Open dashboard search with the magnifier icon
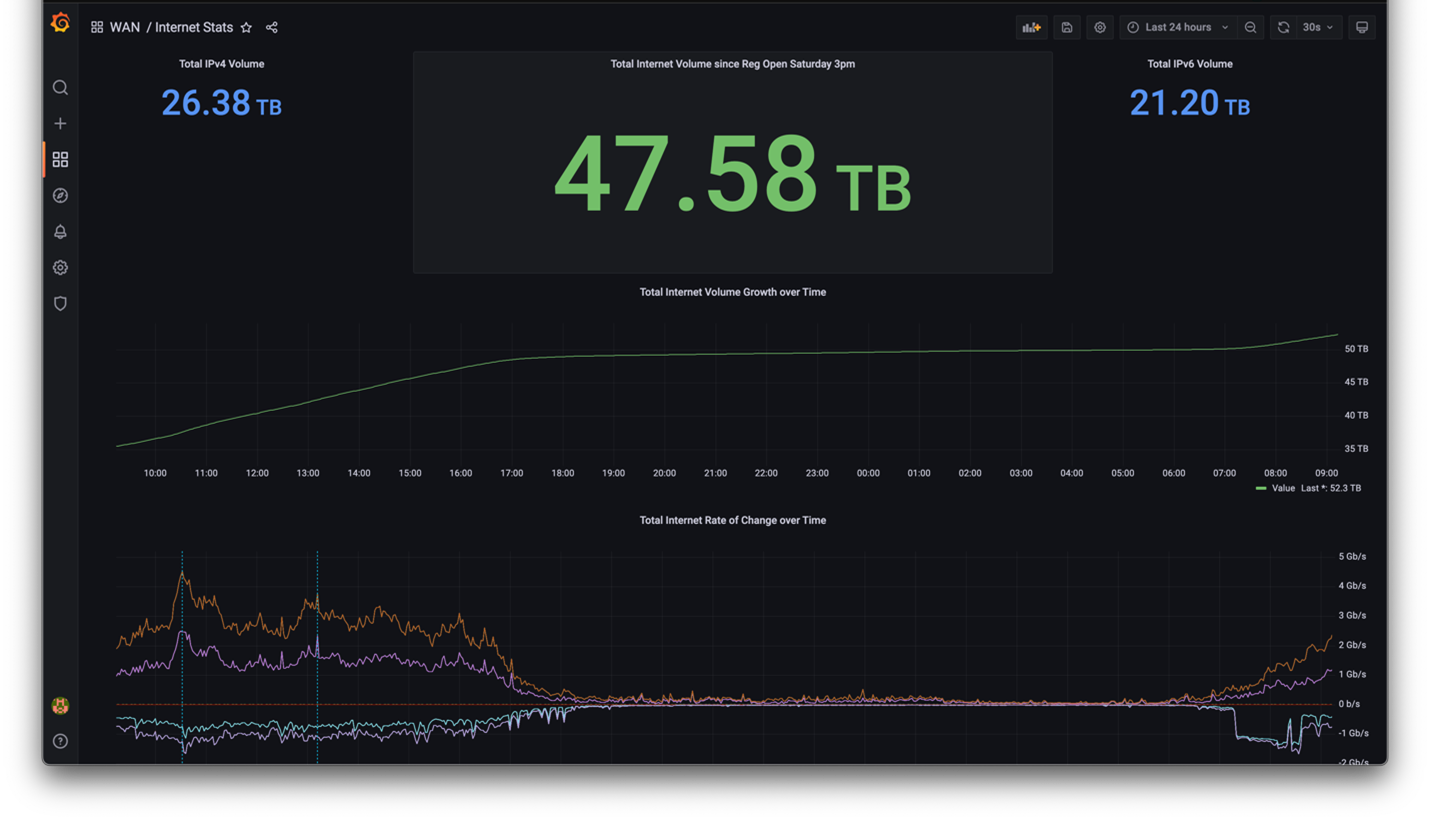The image size is (1430, 821). [60, 87]
